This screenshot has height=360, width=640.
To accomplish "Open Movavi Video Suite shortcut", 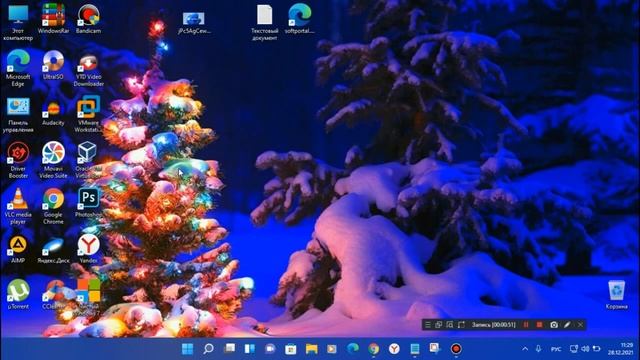I will click(53, 160).
